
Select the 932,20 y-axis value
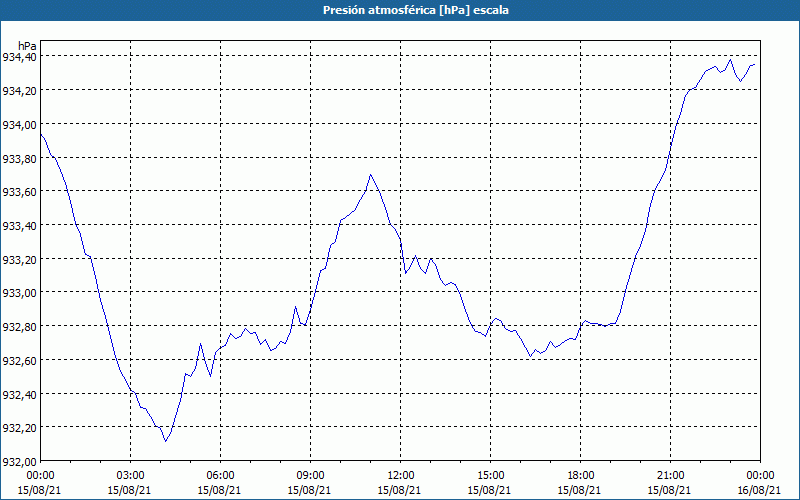click(x=19, y=428)
